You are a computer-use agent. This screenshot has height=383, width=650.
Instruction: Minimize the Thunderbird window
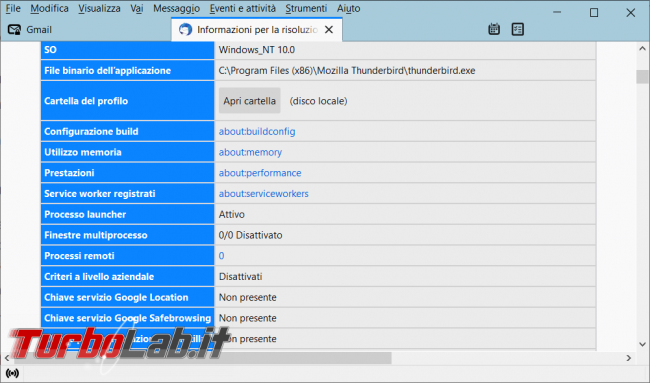click(557, 12)
